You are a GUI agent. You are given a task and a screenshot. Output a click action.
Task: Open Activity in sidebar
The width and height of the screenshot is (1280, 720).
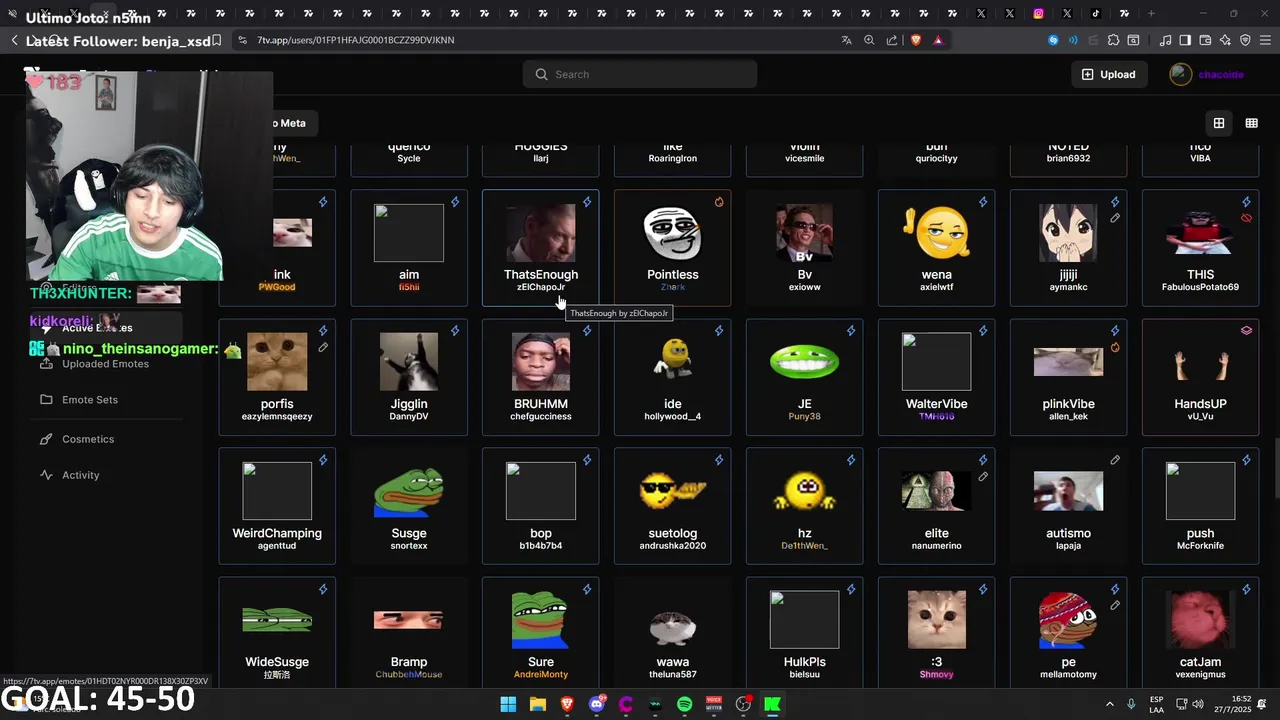81,475
